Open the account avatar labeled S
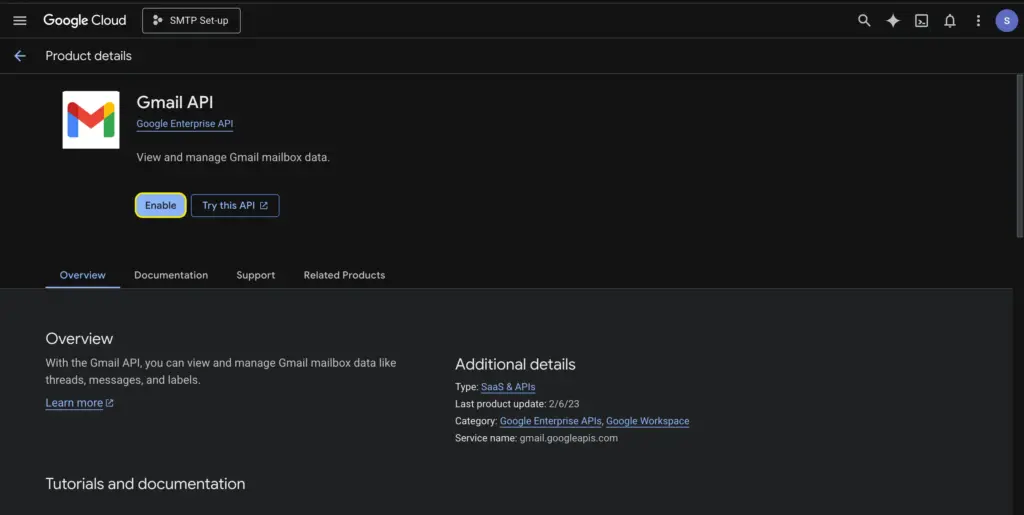Image resolution: width=1024 pixels, height=515 pixels. click(x=1006, y=21)
